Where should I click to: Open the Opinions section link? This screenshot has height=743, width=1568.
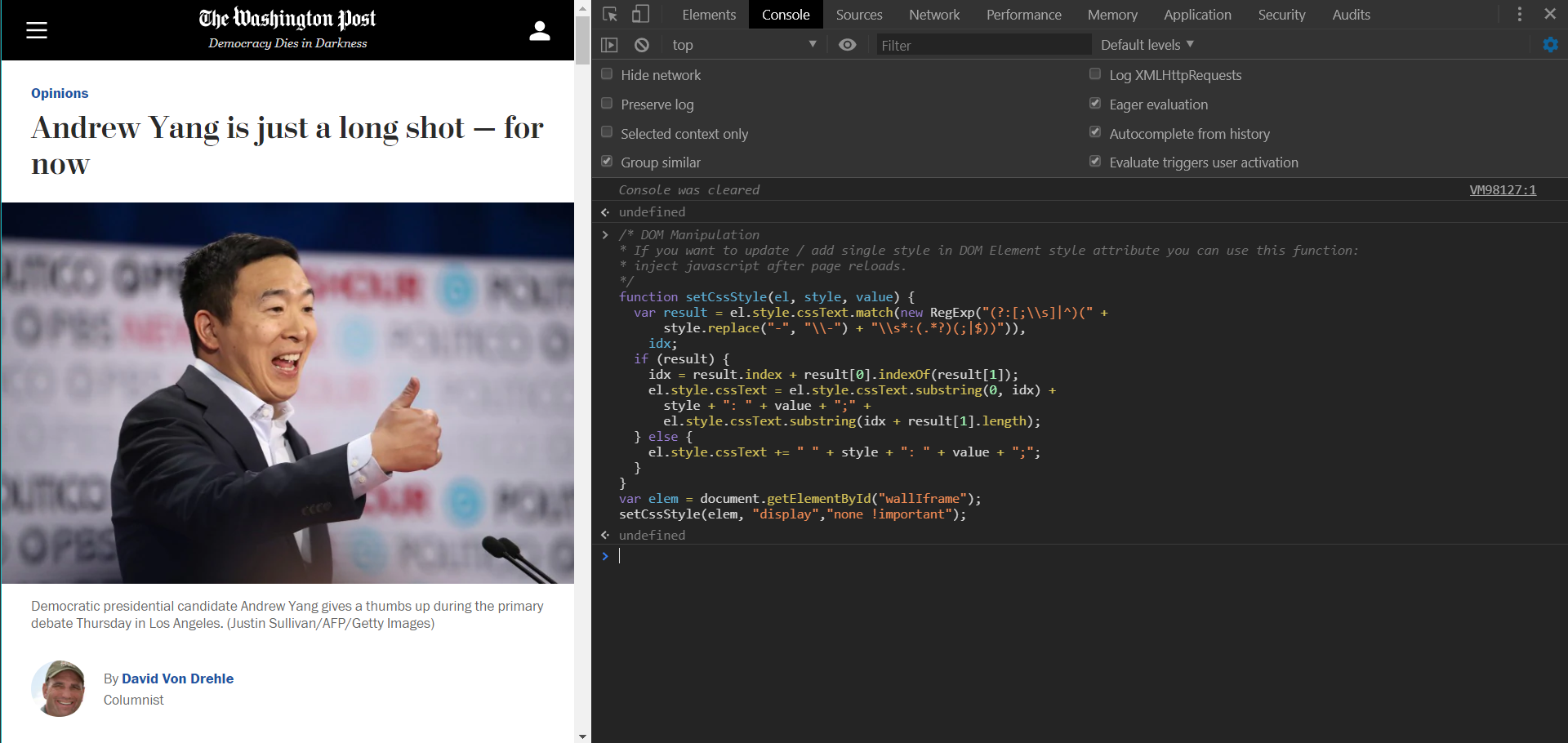point(60,93)
